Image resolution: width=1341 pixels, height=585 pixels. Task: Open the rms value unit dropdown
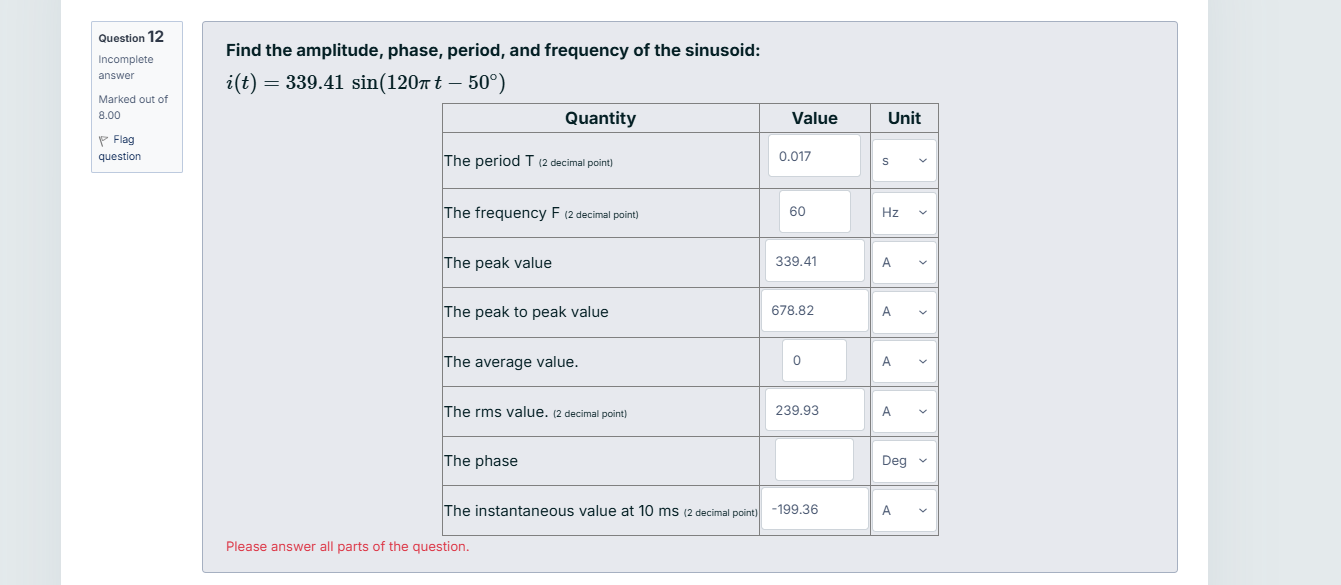coord(903,410)
